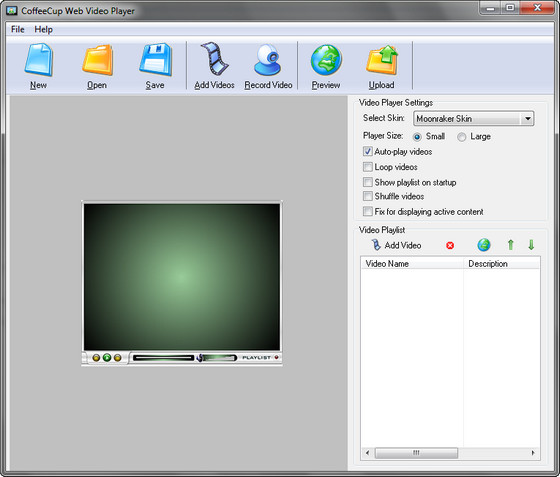Check Show playlist on startup
The width and height of the screenshot is (560, 477).
point(368,182)
